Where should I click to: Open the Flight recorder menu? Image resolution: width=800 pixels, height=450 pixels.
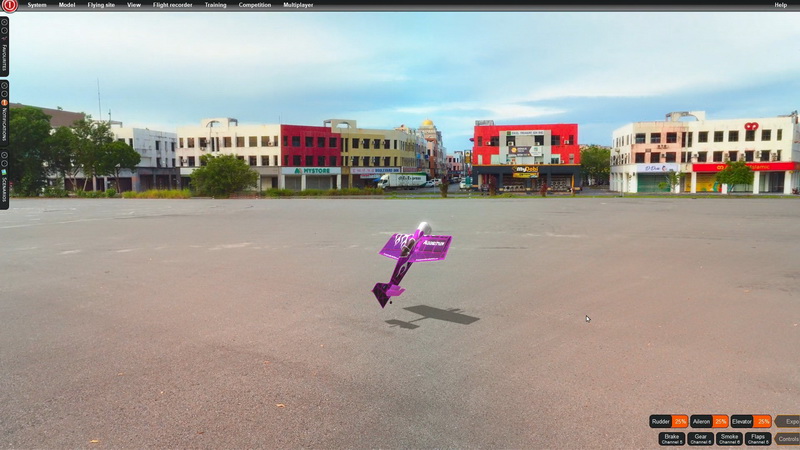(172, 5)
